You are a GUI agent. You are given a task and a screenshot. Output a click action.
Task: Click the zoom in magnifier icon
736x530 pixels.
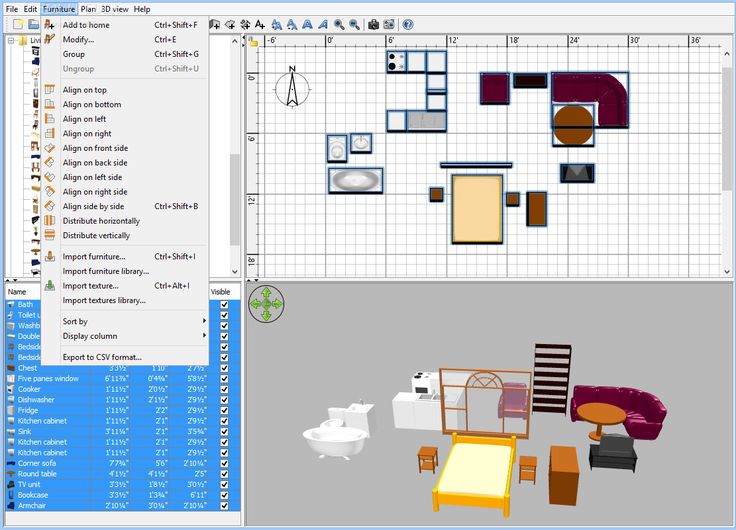(x=340, y=24)
